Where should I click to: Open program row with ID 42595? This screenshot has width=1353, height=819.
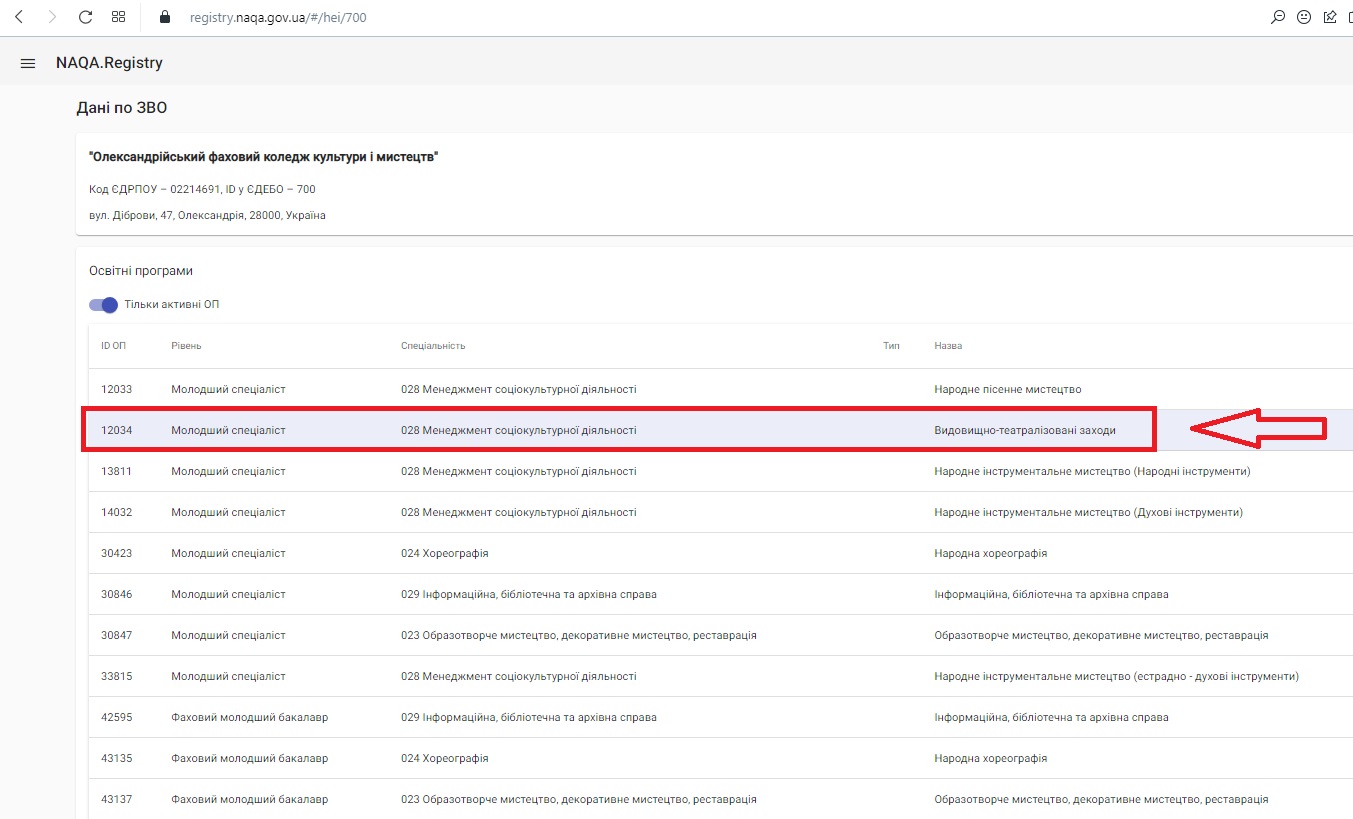pos(618,717)
